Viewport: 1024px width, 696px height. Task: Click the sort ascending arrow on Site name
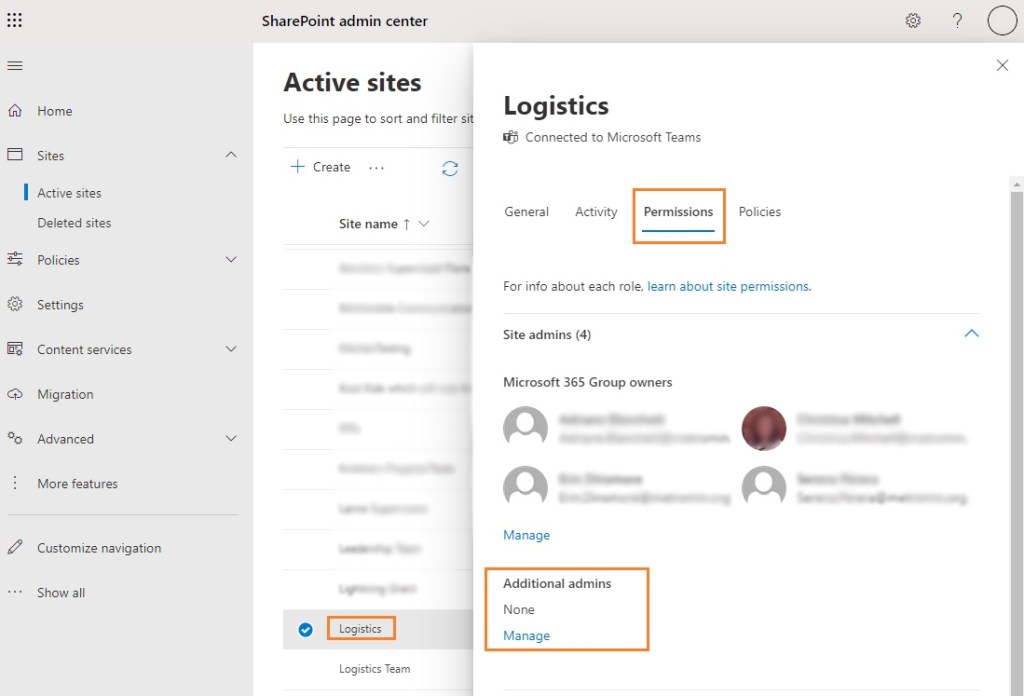click(x=406, y=224)
